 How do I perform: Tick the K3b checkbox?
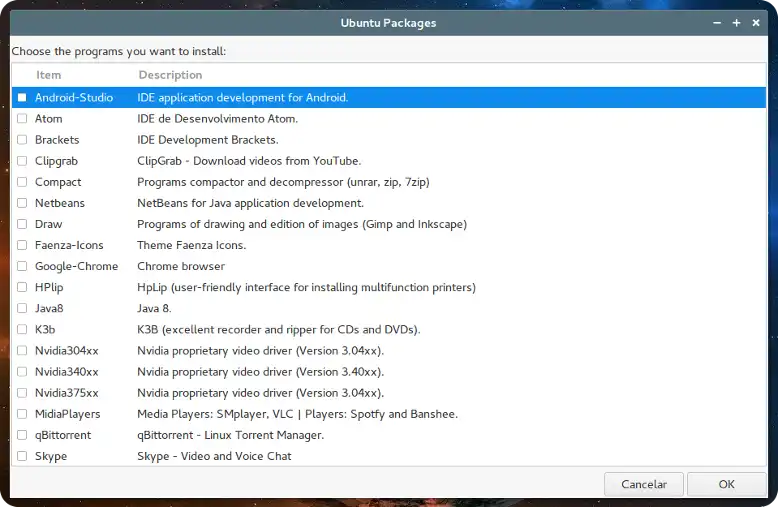coord(22,329)
